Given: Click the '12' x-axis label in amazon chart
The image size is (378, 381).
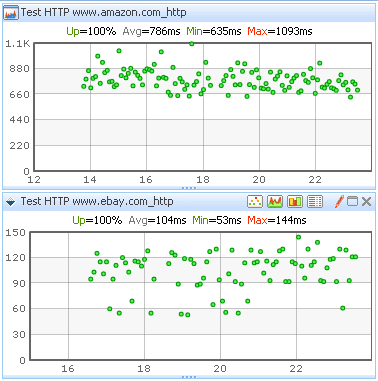Looking at the screenshot, I should (x=34, y=180).
